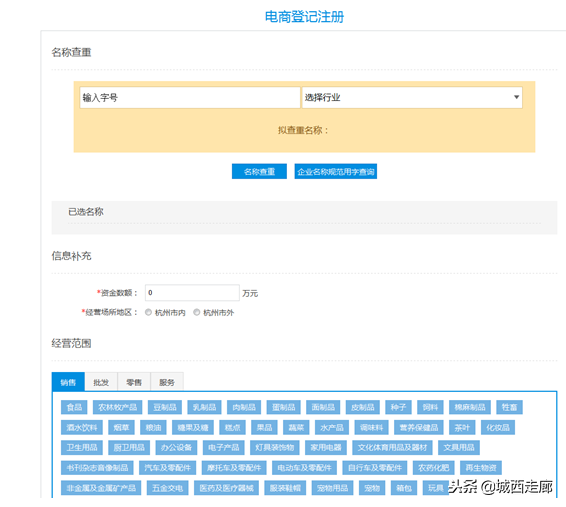Select the 水产品 tag

point(332,428)
